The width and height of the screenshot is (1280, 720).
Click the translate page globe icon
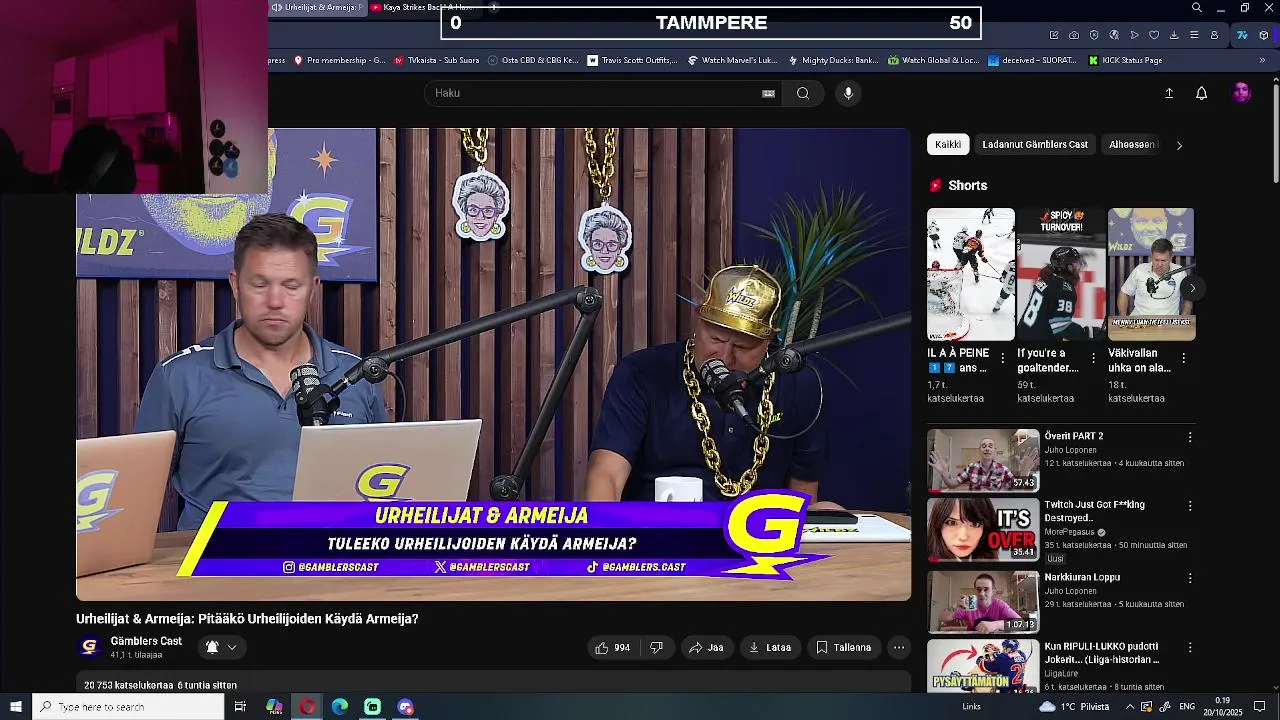click(x=1113, y=35)
